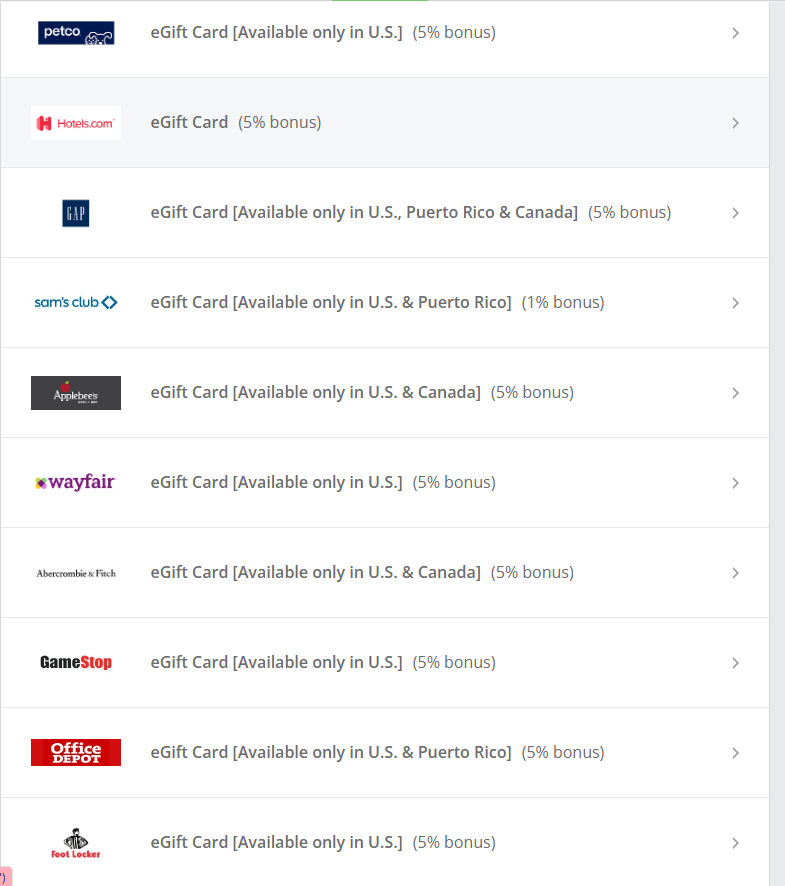Click the GAP brand logo
Screen dimensions: 785x886
coord(76,213)
